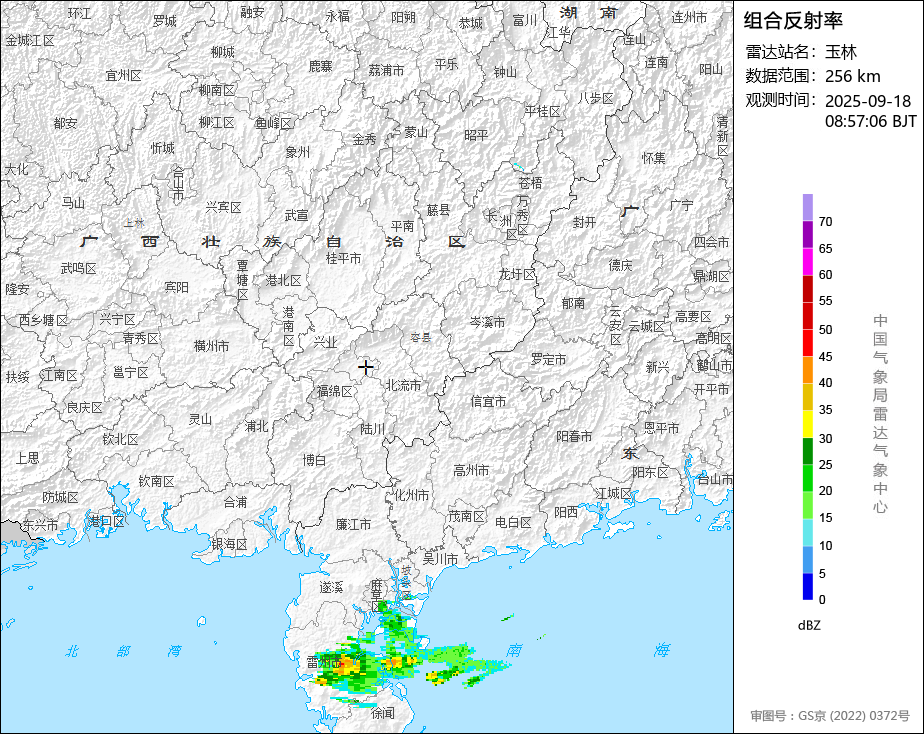Click the cyan 10 dBZ legend swatch
924x734 pixels.
tap(807, 532)
